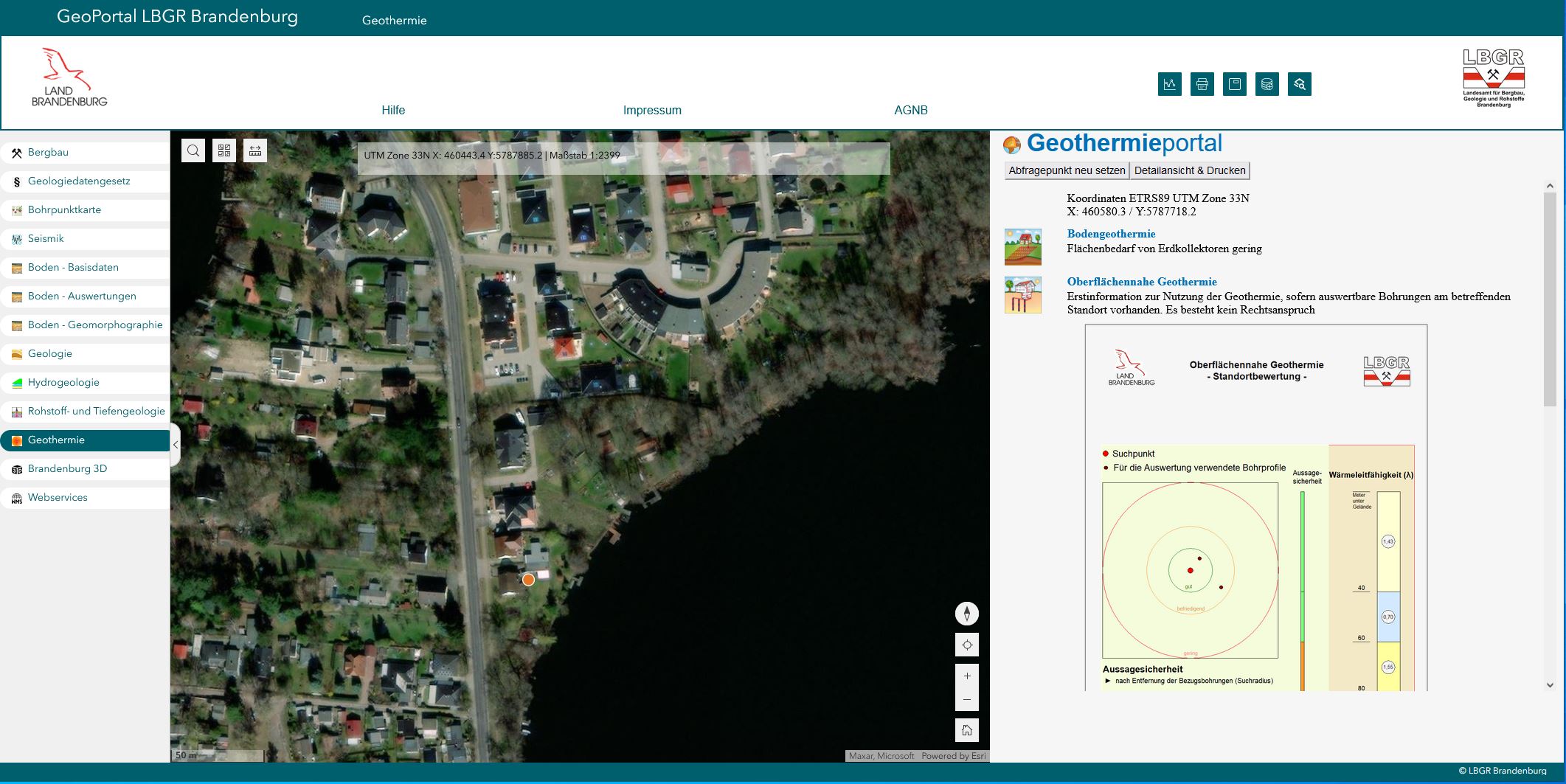Image resolution: width=1566 pixels, height=784 pixels.
Task: Open Geologiedatengesetz in sidebar
Action: [x=86, y=181]
